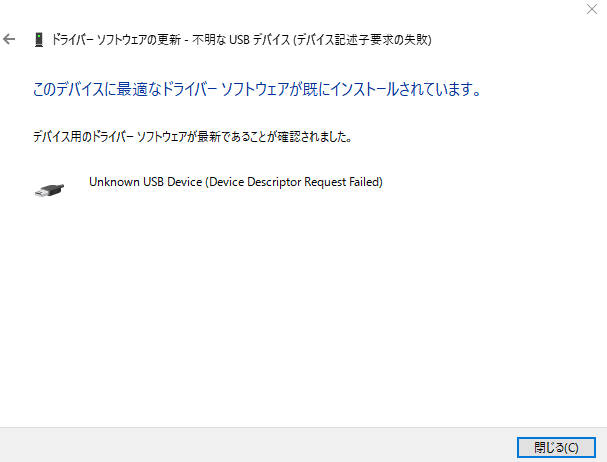The image size is (607, 462).
Task: Click the USB plug device icon
Action: [50, 190]
